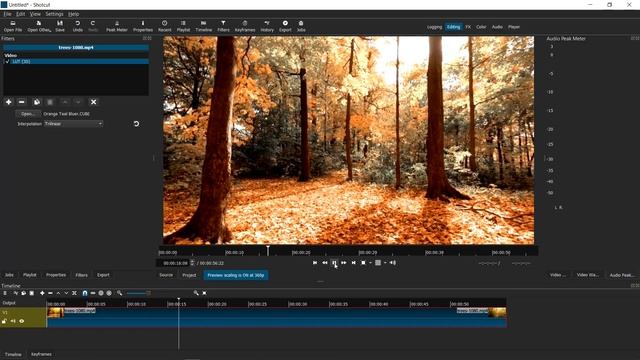
Task: Zoom in the timeline with the magnifier icon
Action: pos(196,293)
